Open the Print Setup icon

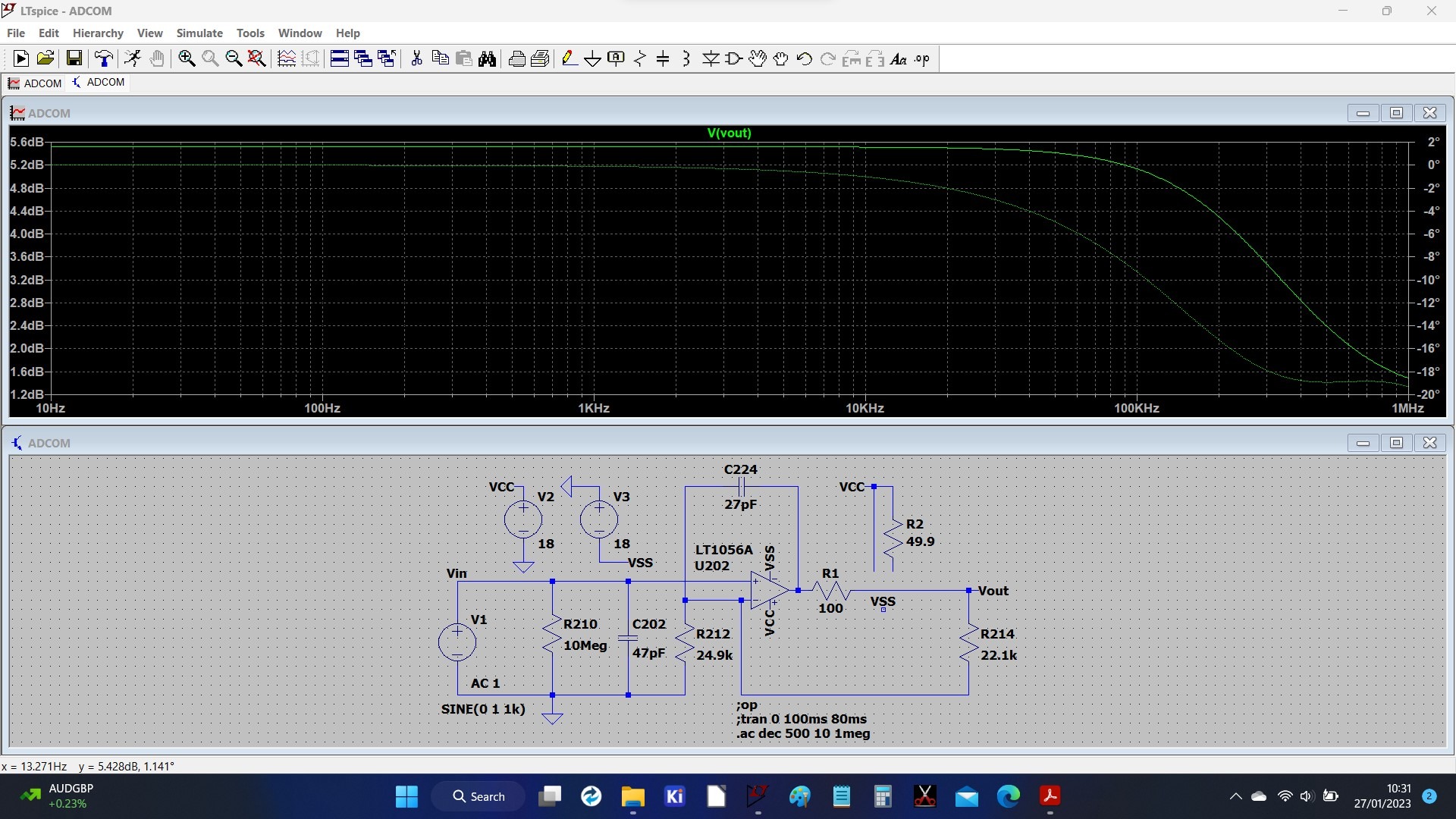[x=540, y=58]
